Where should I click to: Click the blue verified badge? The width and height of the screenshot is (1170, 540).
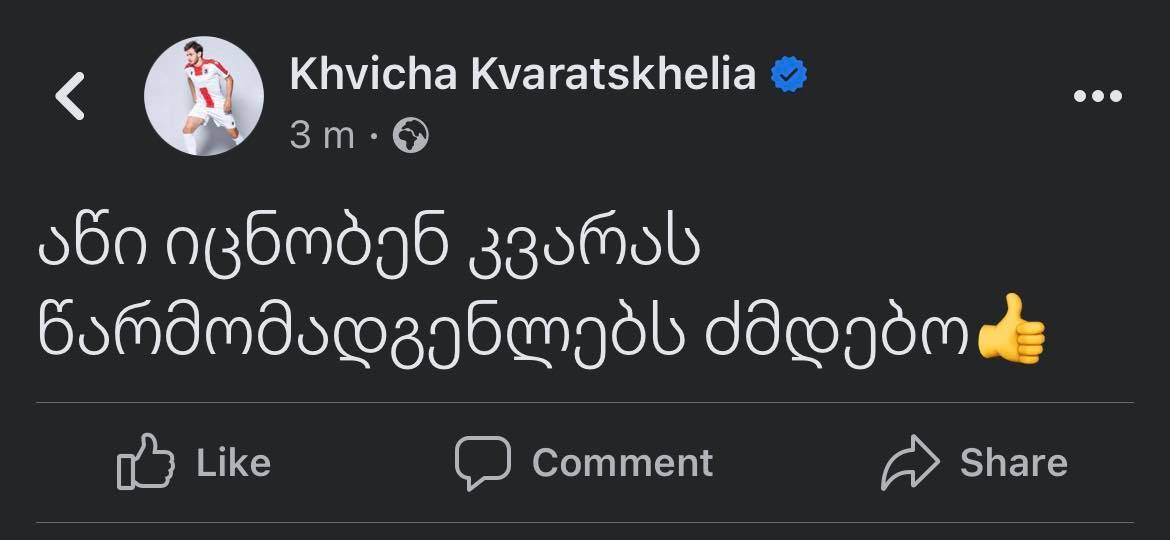pos(790,74)
